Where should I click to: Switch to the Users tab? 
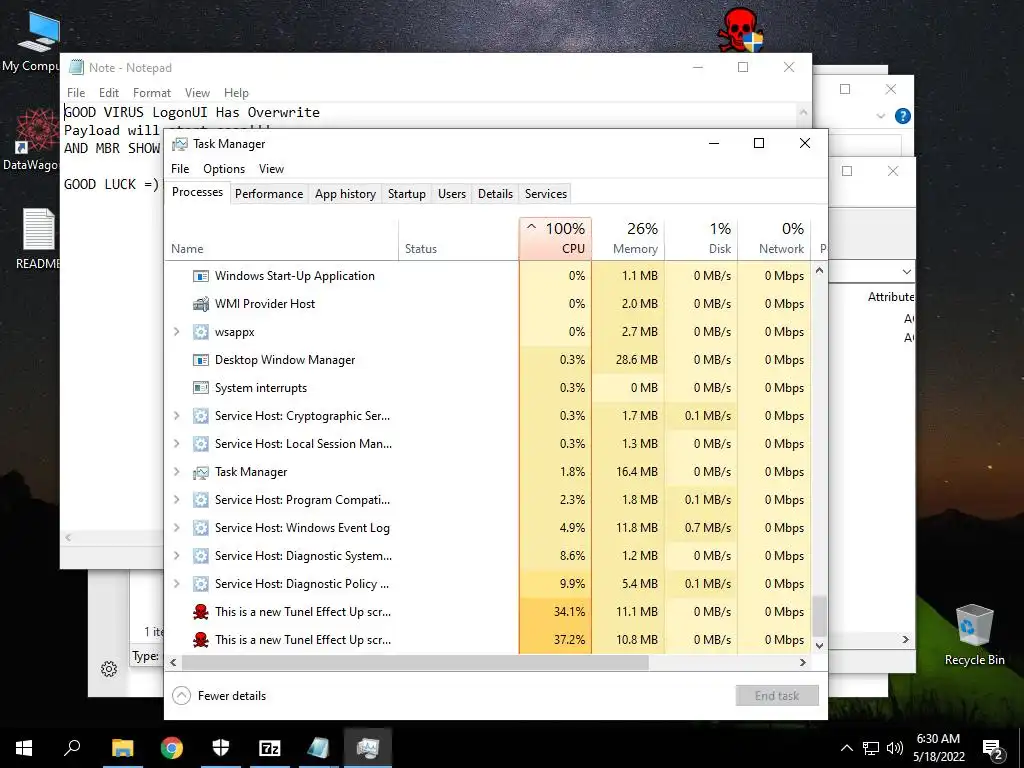452,194
